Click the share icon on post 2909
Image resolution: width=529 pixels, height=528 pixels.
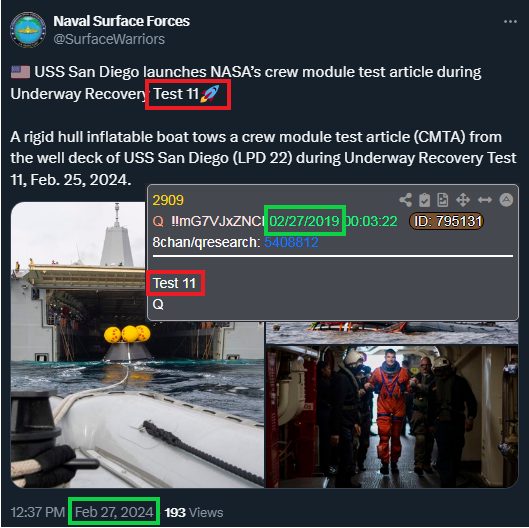click(405, 200)
